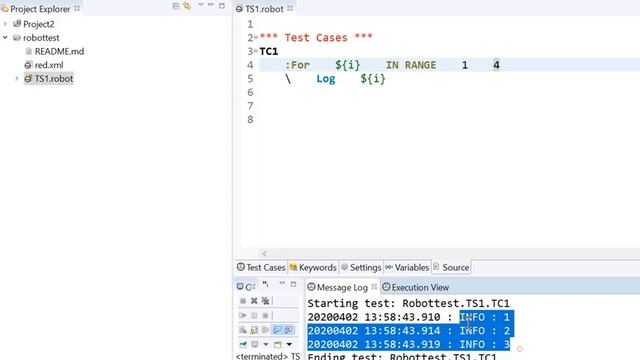Close the TS1.robot editor tab
The height and width of the screenshot is (360, 640).
290,8
